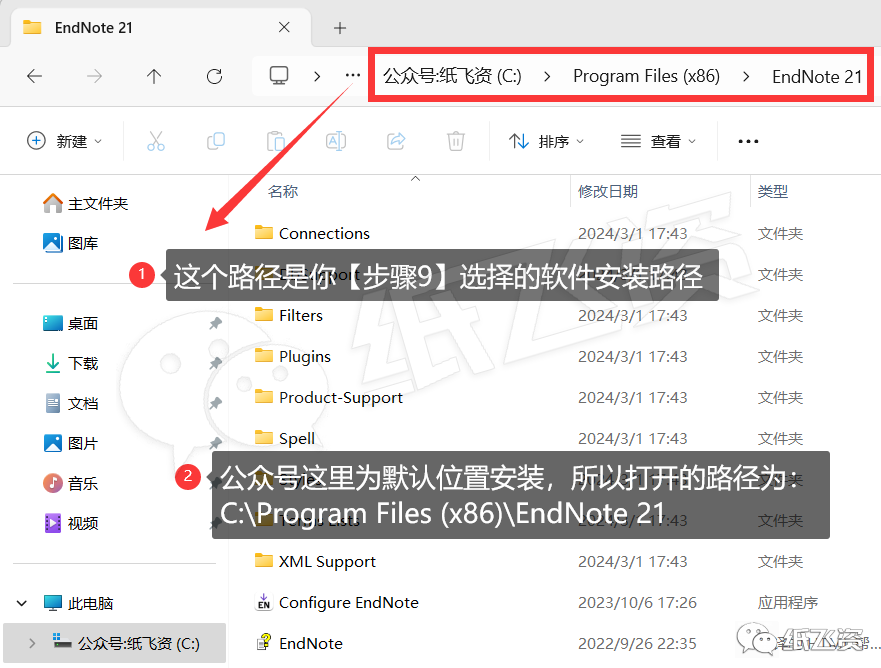This screenshot has width=881, height=668.
Task: Close the EndNote 21 tab
Action: (284, 27)
